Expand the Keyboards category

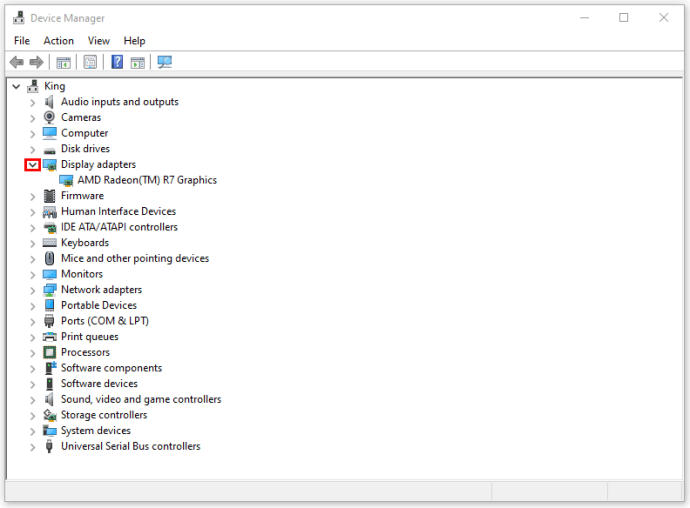pos(33,244)
